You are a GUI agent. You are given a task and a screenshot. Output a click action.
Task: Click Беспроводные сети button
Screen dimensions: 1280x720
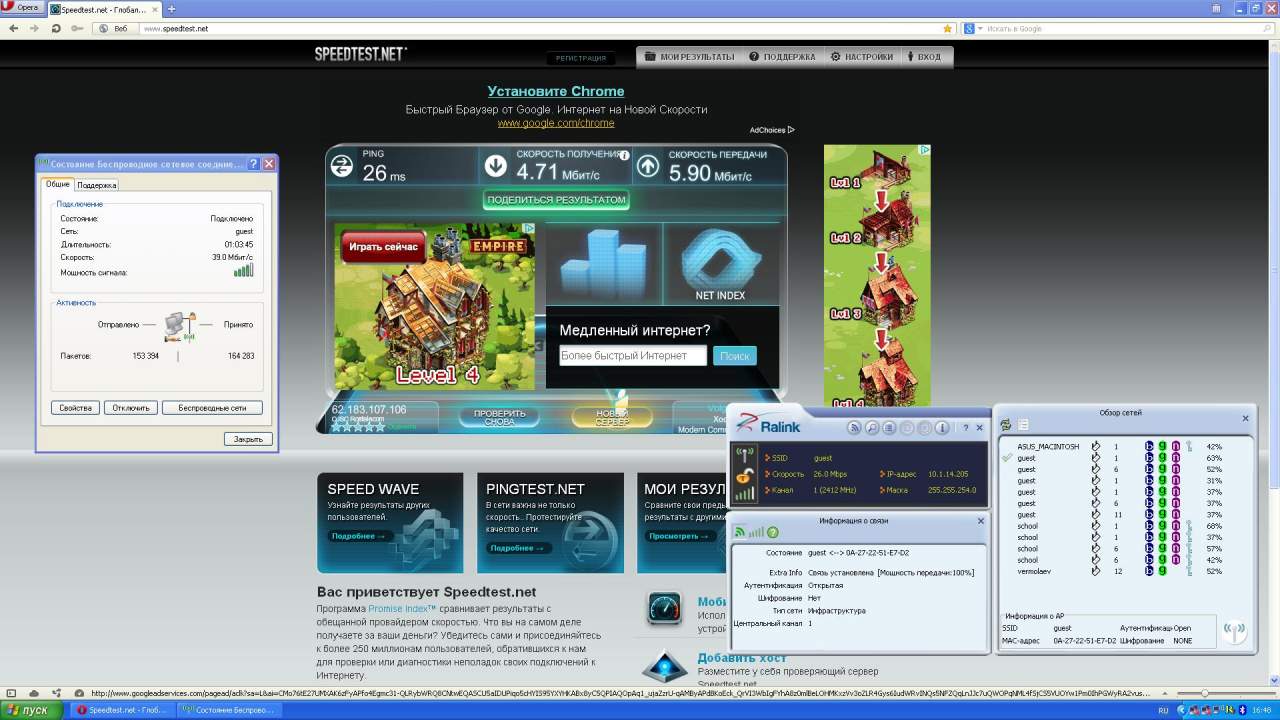[x=212, y=408]
